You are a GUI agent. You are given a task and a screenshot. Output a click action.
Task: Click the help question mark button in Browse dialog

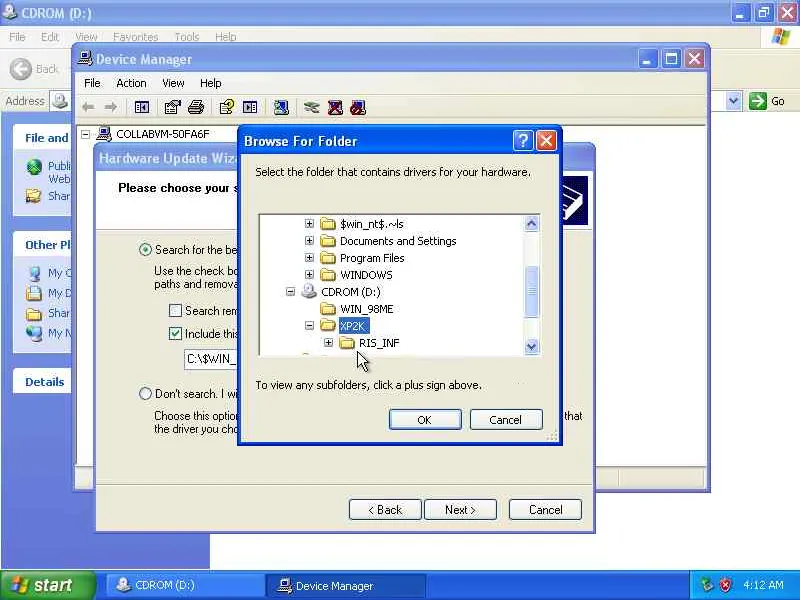point(523,141)
